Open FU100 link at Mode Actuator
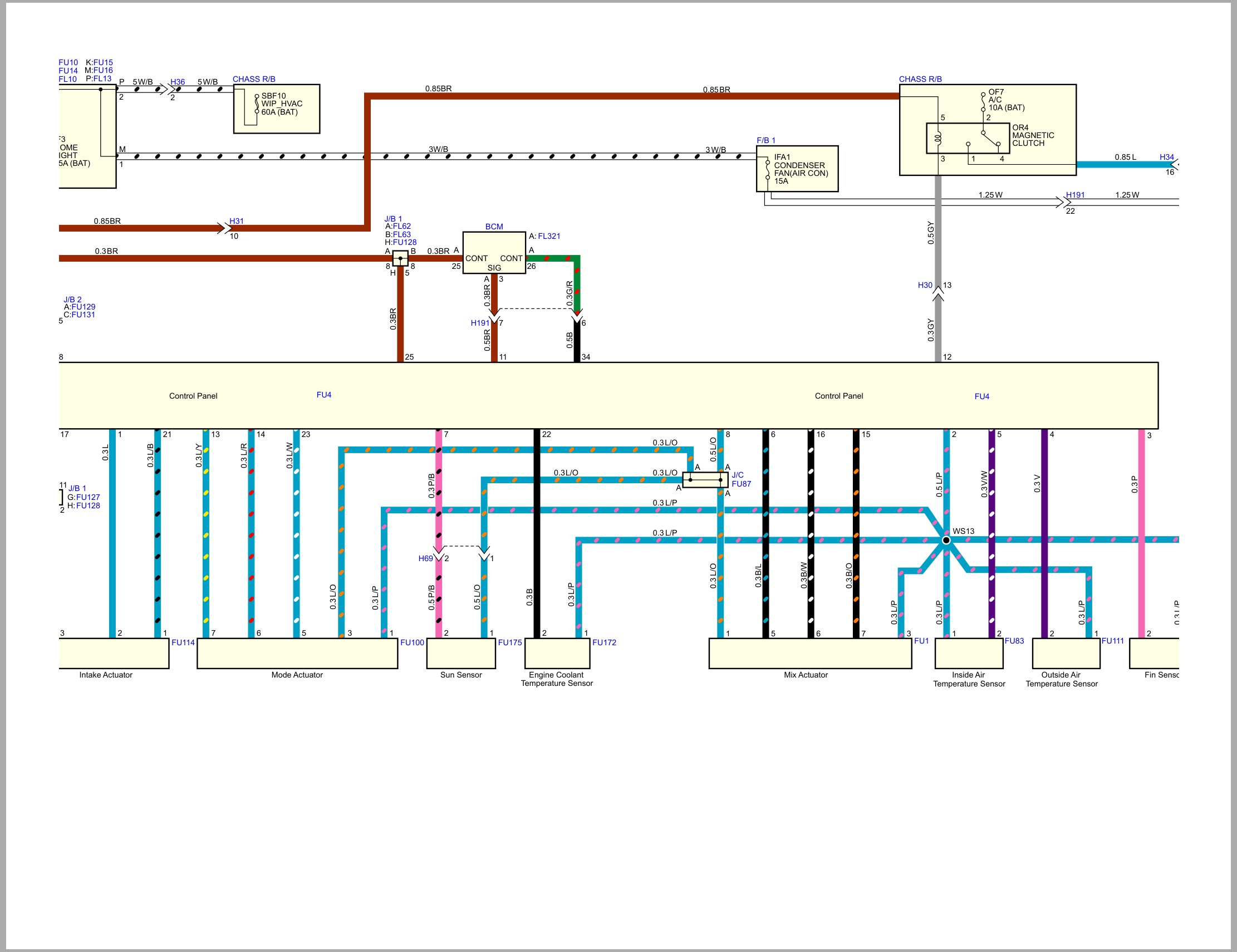 point(412,642)
